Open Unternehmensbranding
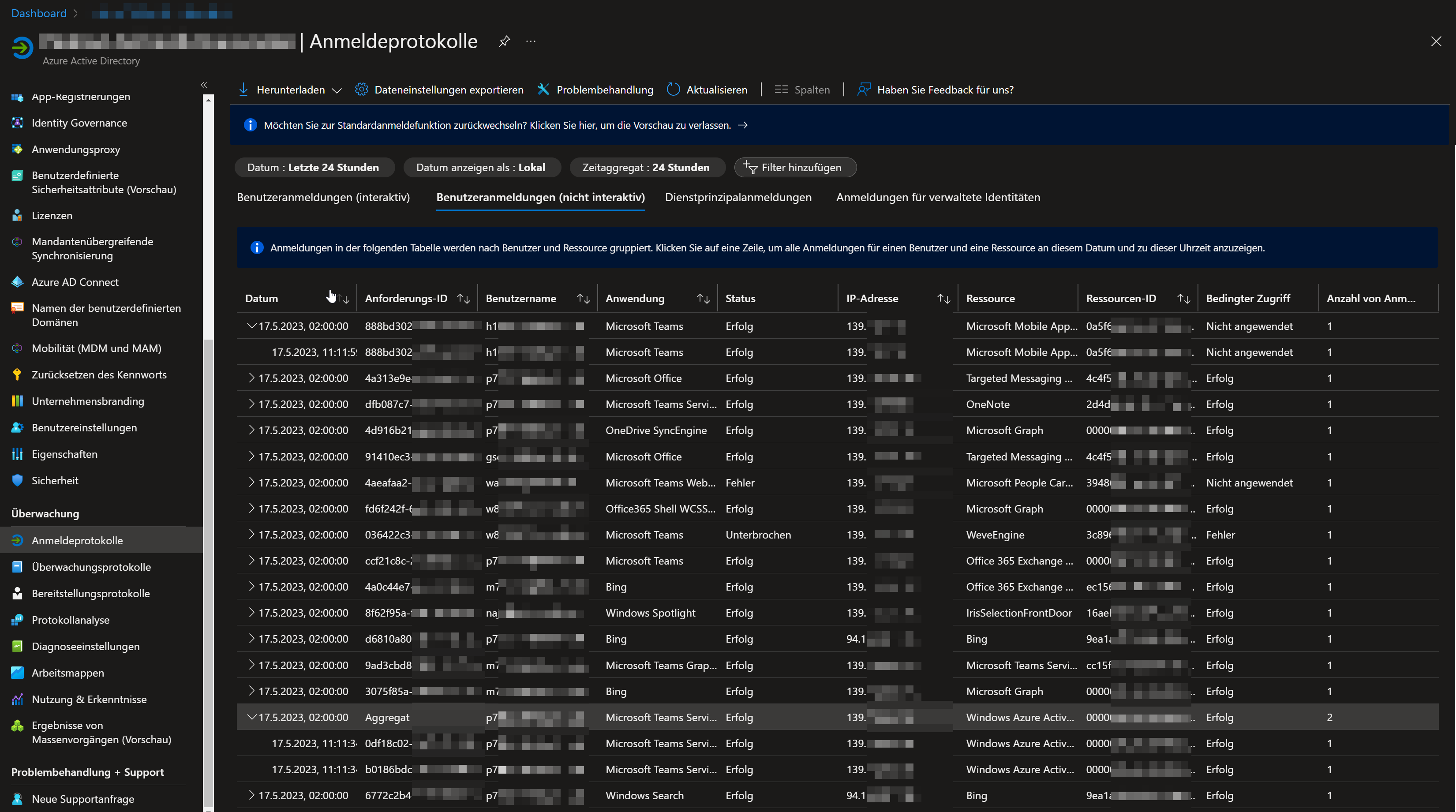Viewport: 1456px width, 812px height. 88,401
